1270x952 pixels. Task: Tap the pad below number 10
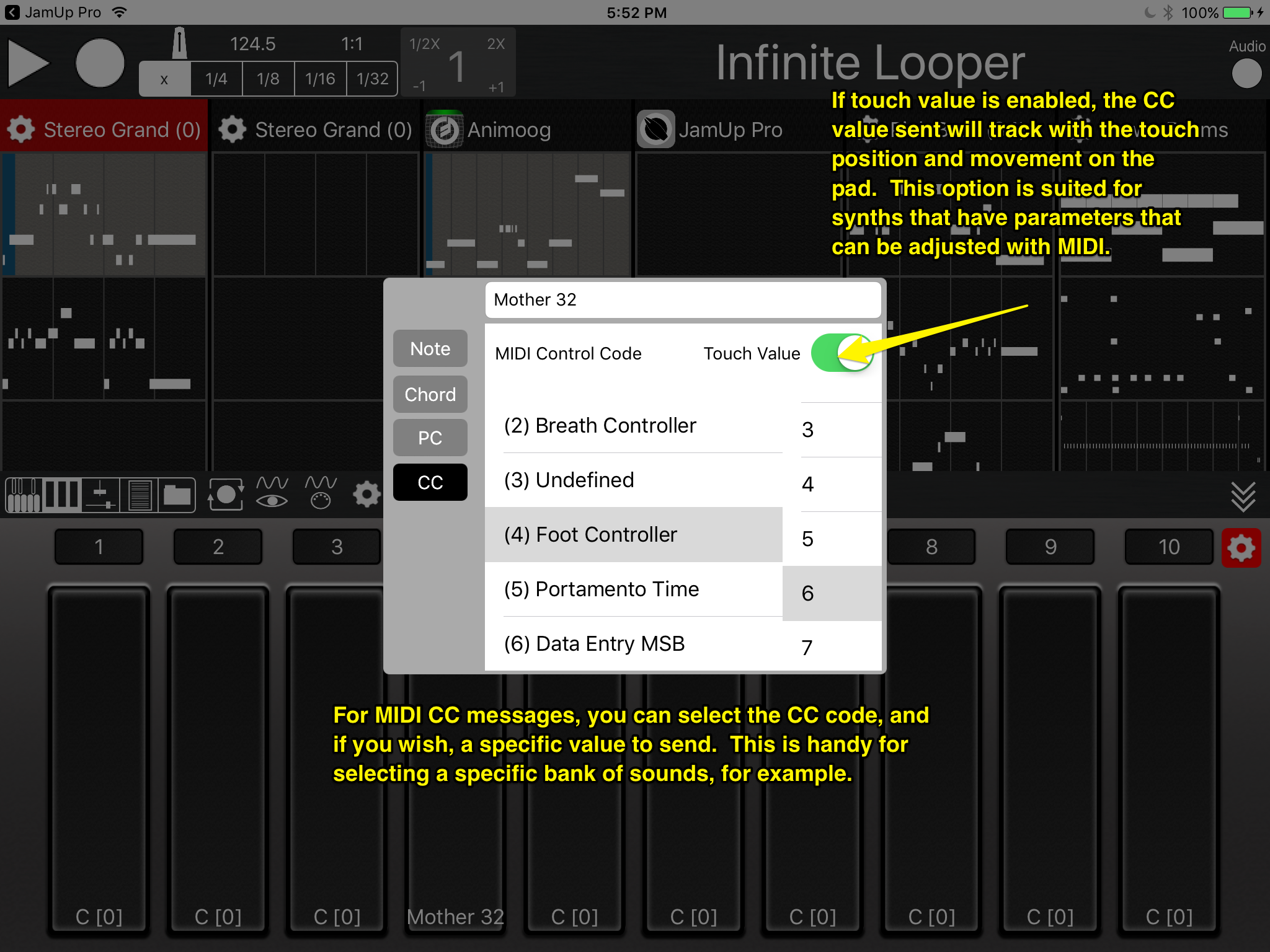point(1169,760)
